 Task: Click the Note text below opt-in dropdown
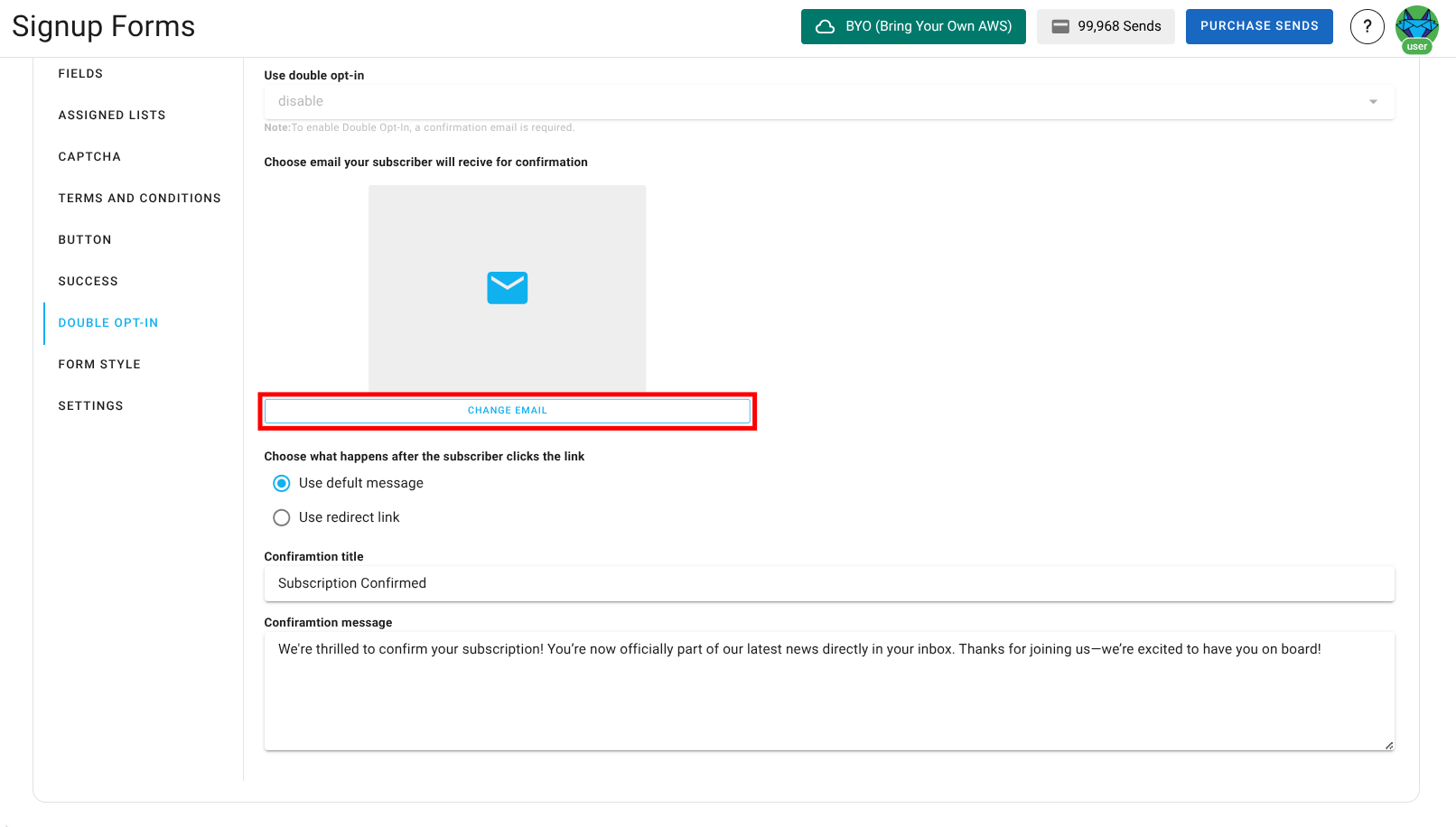[419, 127]
